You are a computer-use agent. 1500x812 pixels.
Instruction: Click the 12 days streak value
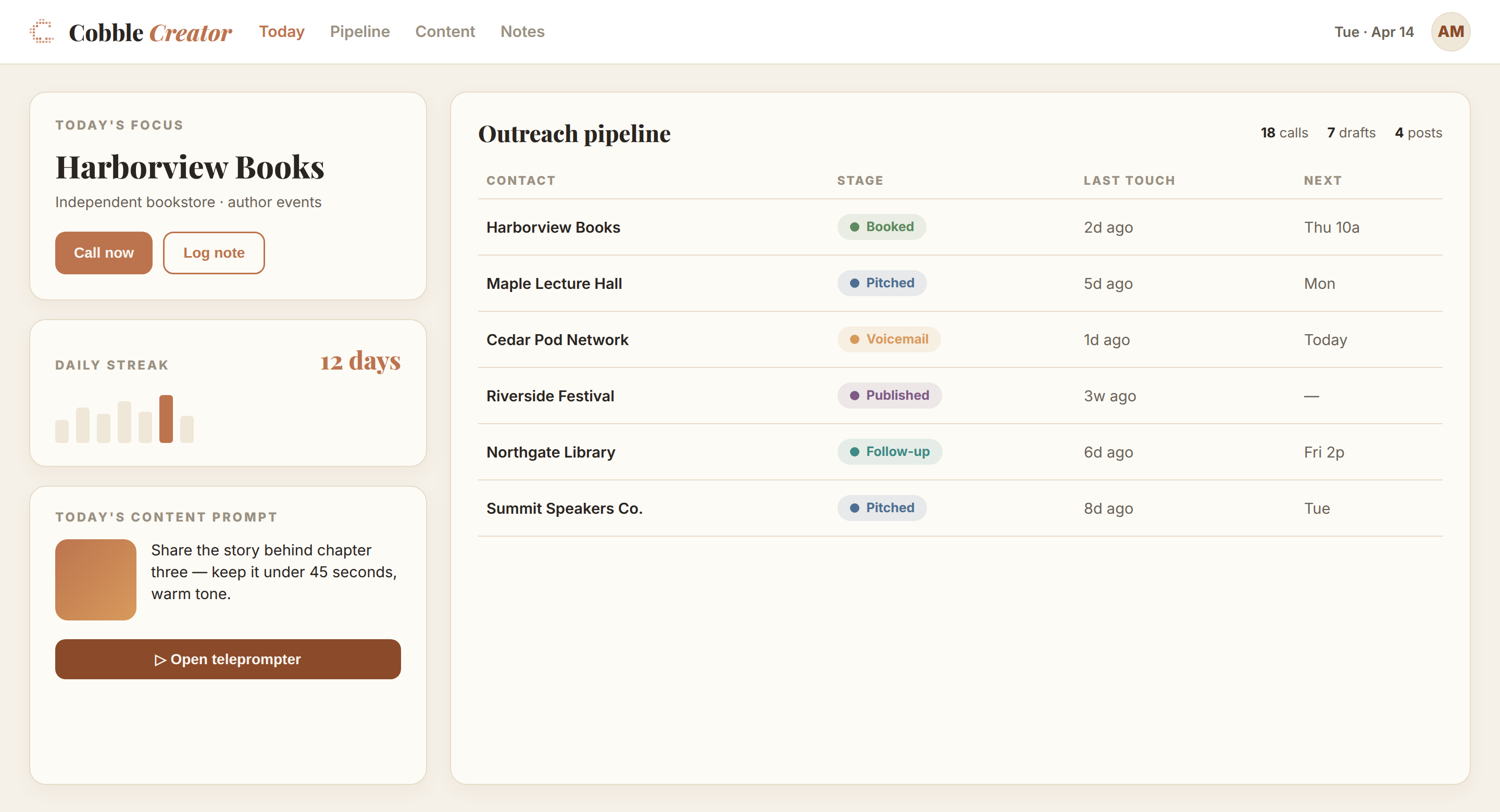point(360,361)
